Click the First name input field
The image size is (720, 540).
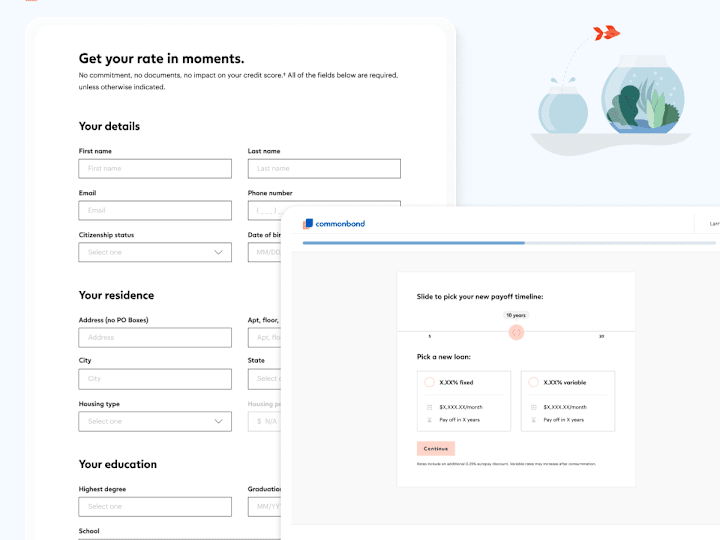(x=155, y=169)
